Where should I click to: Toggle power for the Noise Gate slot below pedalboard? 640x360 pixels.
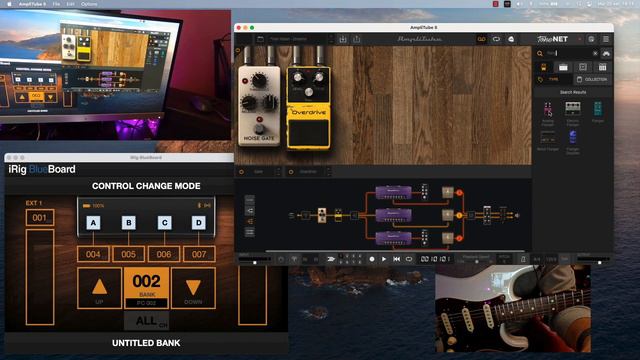click(242, 172)
